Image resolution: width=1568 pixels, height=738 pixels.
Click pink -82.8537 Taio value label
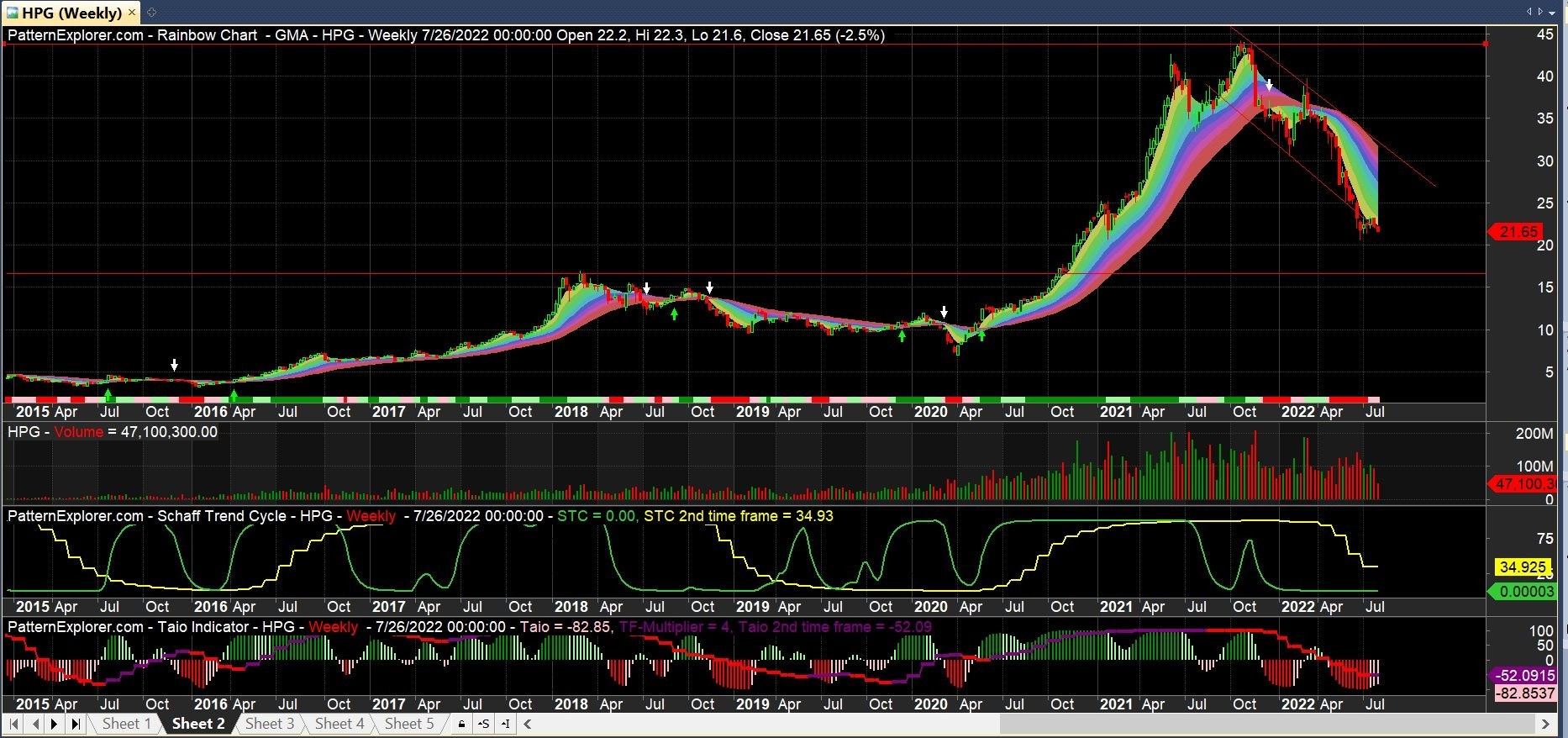(1524, 693)
